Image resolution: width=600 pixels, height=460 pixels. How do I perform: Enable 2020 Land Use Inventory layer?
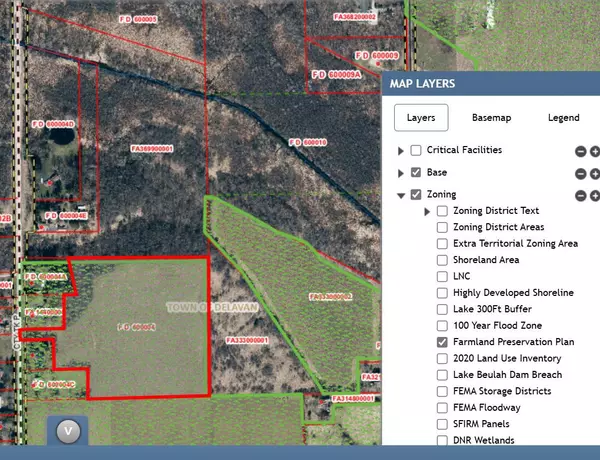[x=442, y=358]
